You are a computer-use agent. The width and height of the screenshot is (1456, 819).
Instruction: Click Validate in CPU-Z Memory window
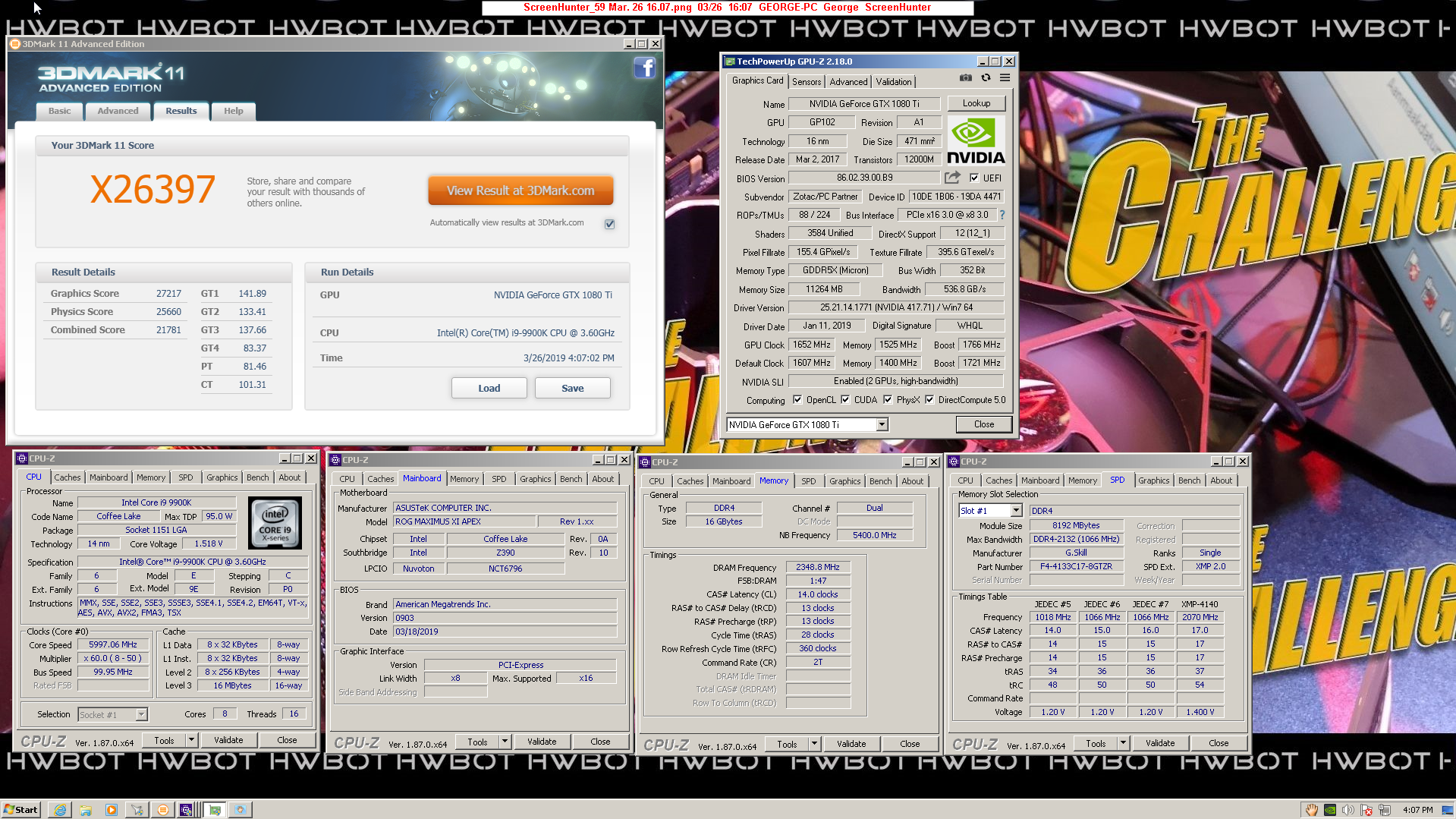point(851,744)
